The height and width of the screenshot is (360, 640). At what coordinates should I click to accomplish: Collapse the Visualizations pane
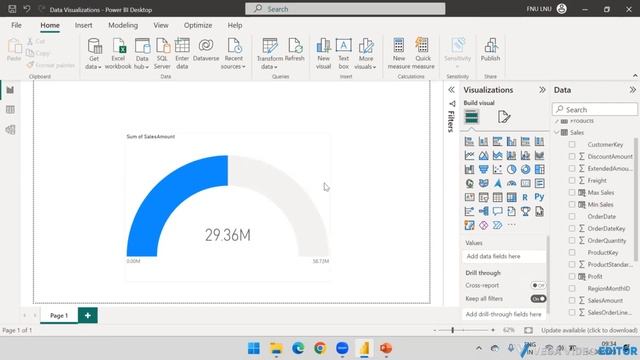point(542,90)
